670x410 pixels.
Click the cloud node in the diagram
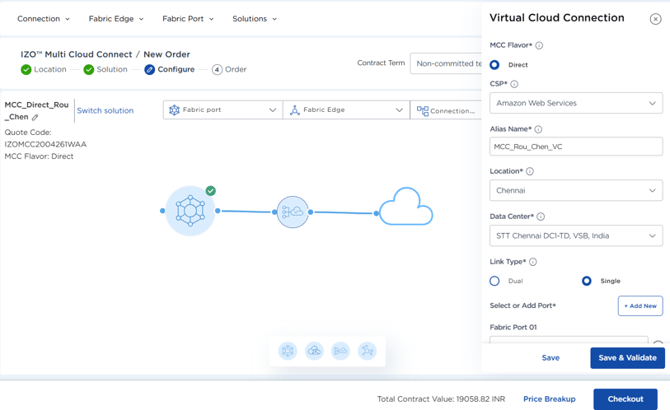(x=406, y=207)
